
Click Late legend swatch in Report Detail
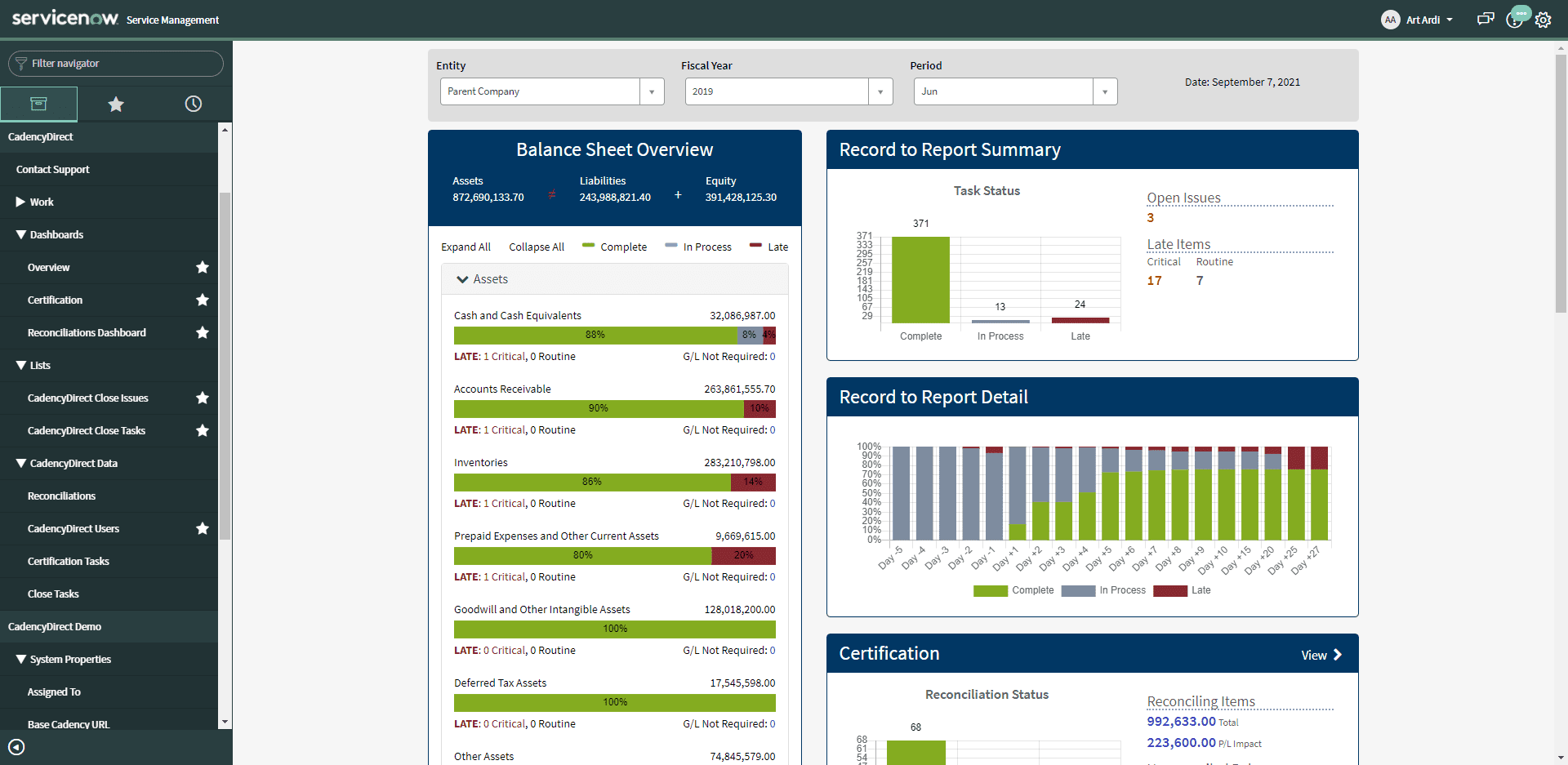[x=1170, y=591]
